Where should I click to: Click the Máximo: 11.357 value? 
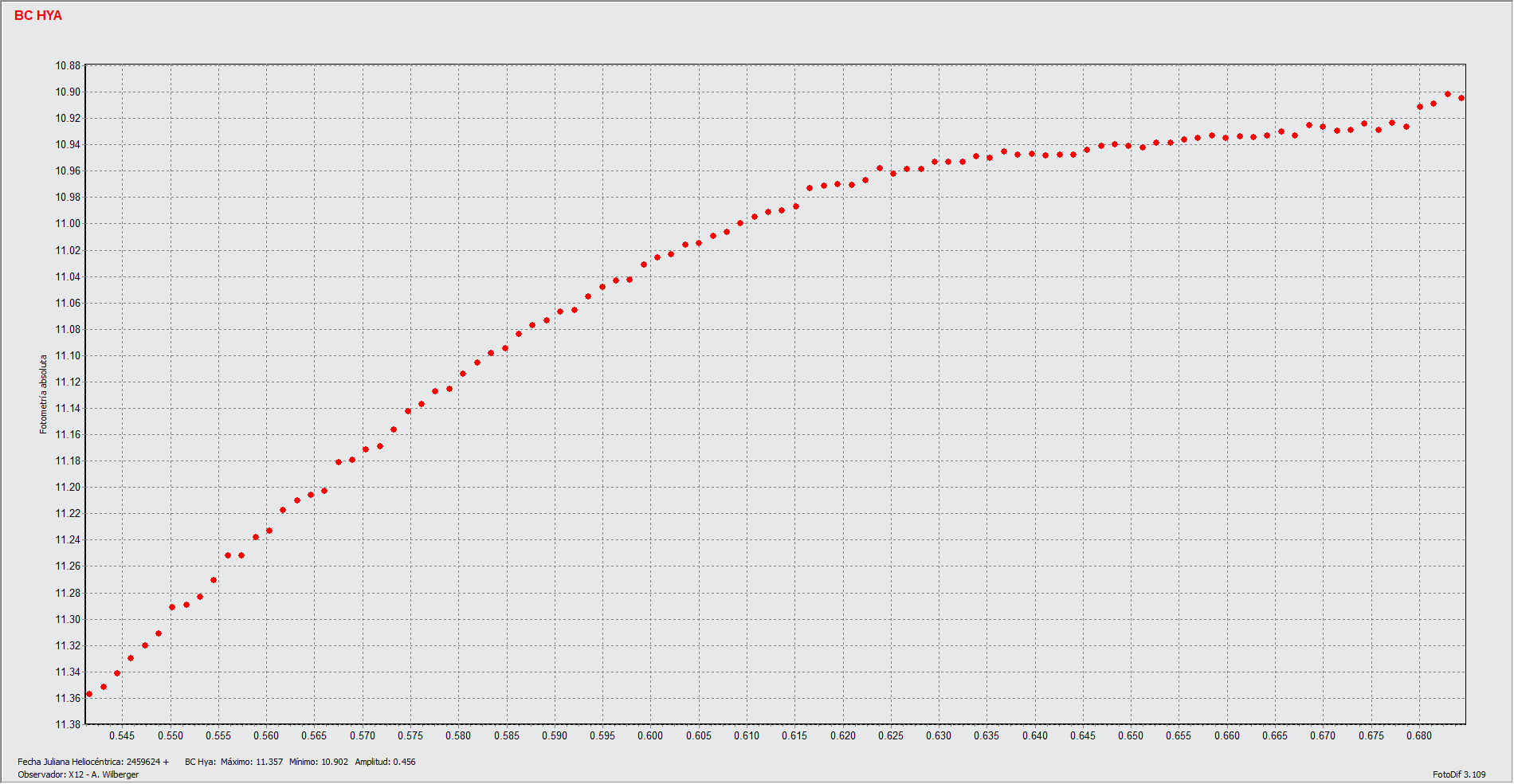click(252, 762)
